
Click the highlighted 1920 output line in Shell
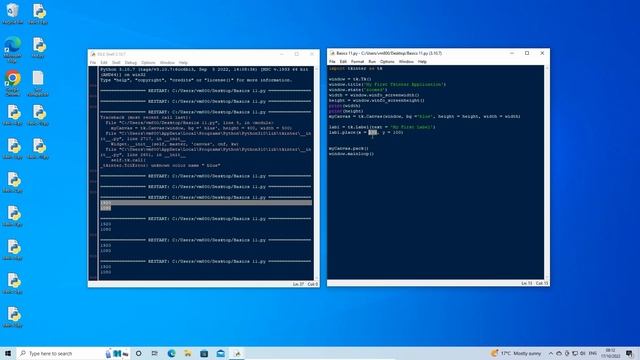click(x=206, y=203)
